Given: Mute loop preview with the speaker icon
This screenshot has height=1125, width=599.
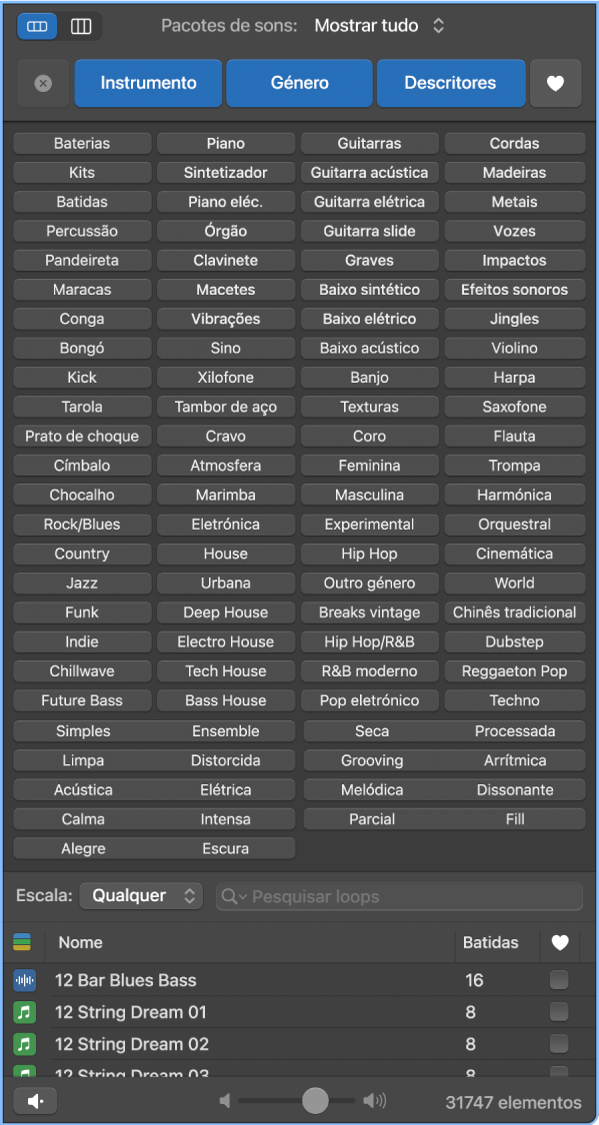Looking at the screenshot, I should tap(36, 1100).
